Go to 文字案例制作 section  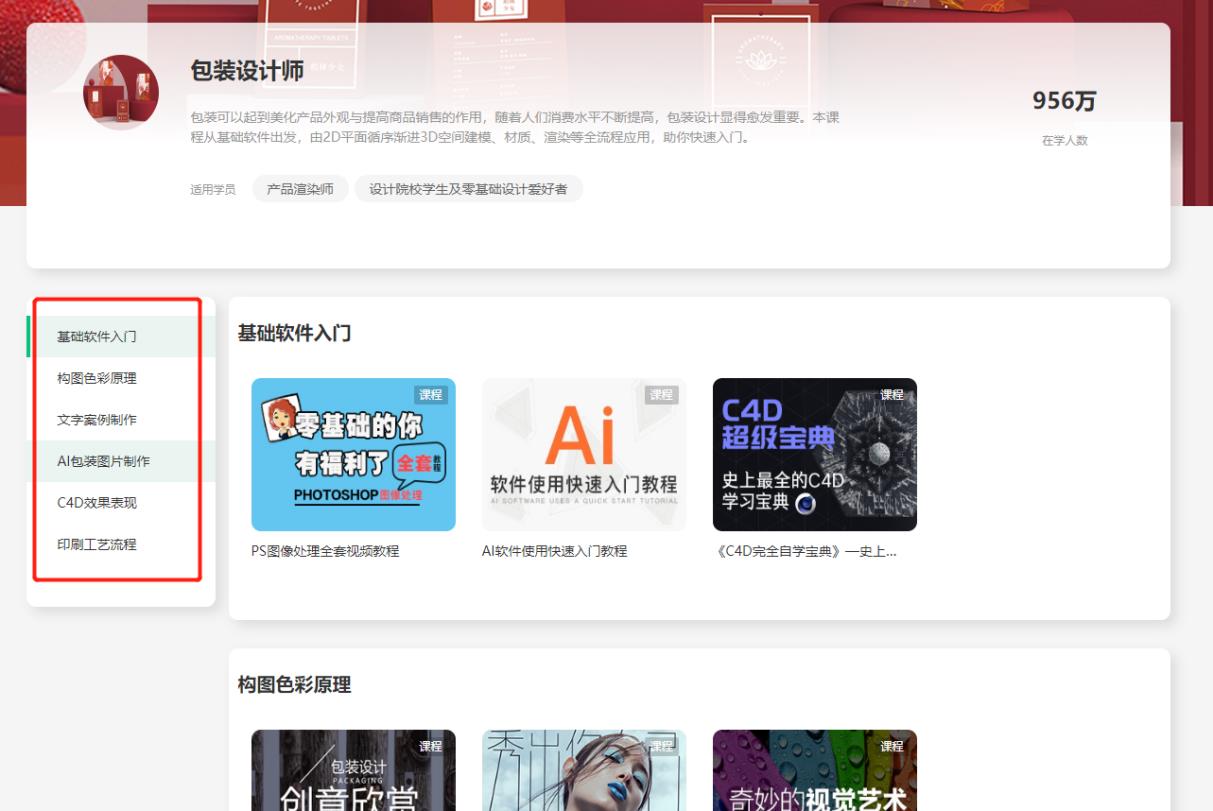[x=97, y=420]
